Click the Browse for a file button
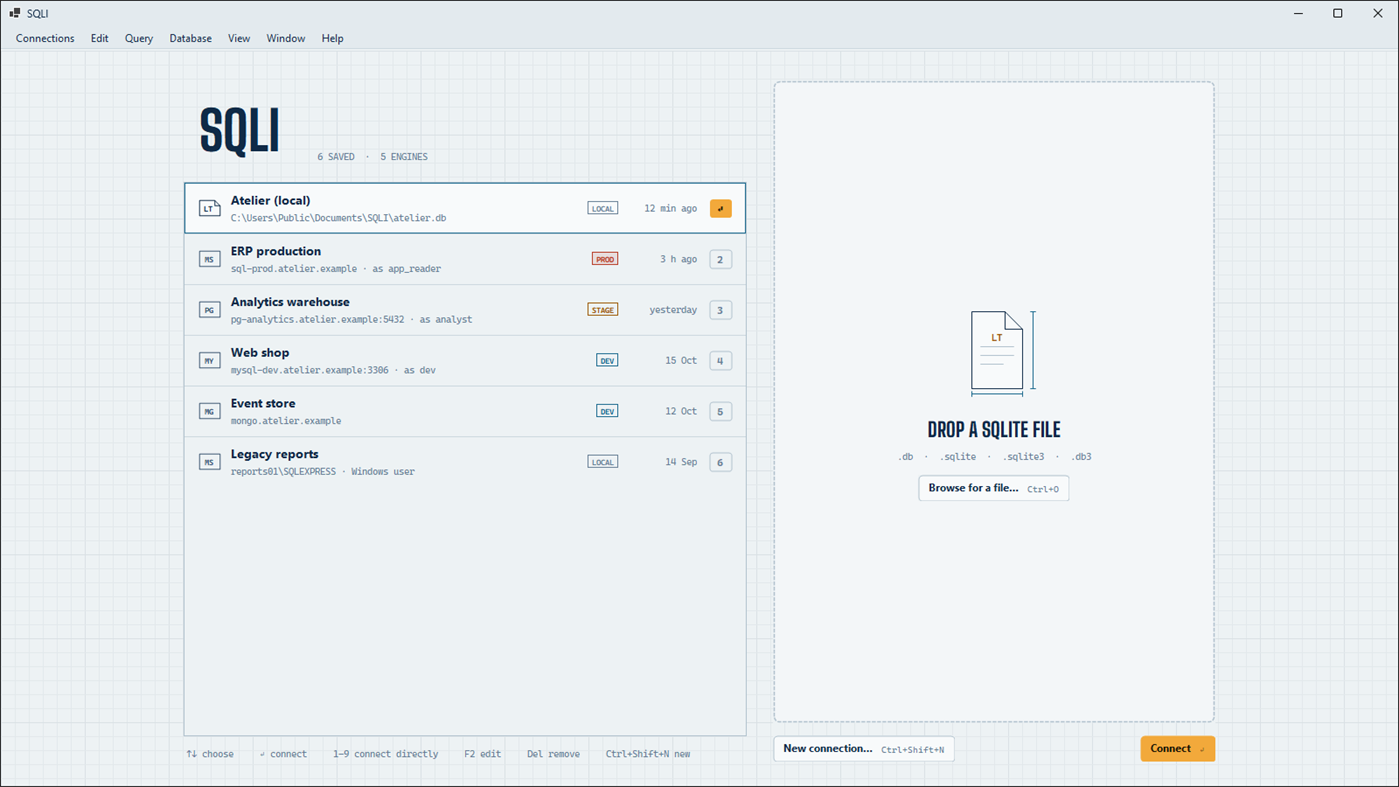This screenshot has width=1399, height=787. [994, 488]
